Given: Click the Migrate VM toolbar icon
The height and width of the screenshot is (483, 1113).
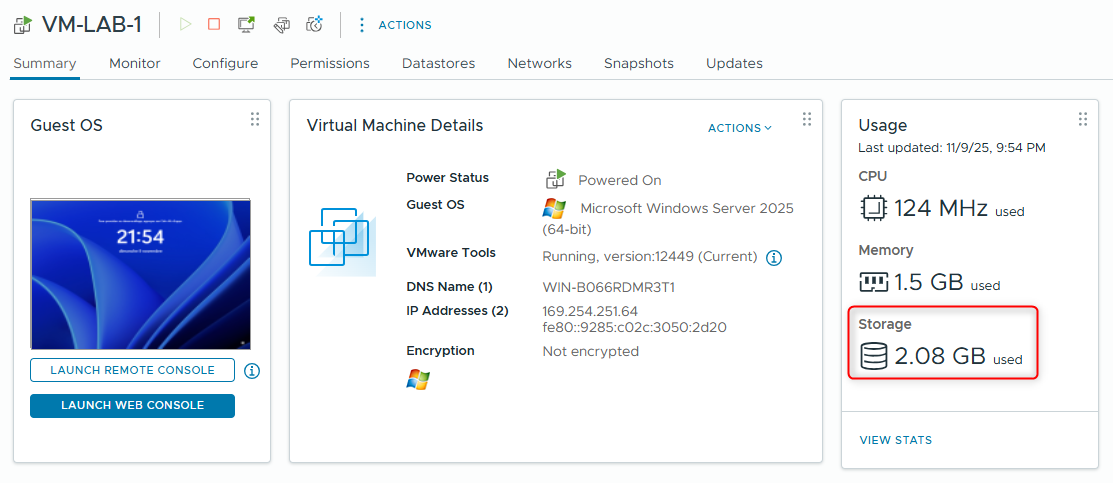Looking at the screenshot, I should (282, 25).
